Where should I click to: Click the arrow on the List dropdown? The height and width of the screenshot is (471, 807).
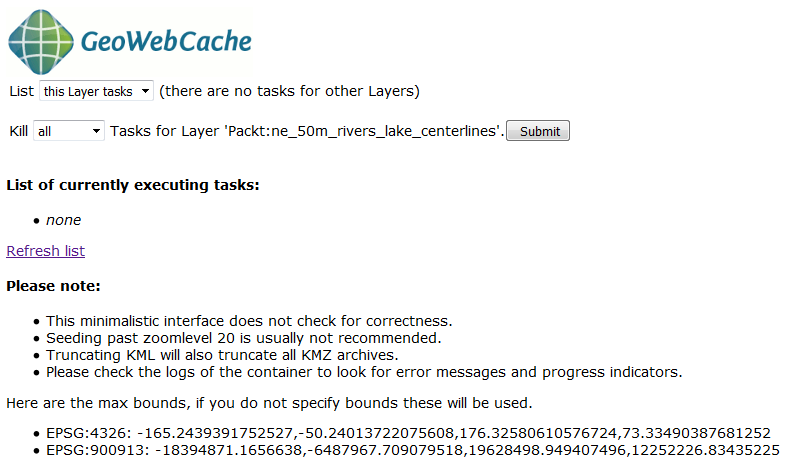pos(146,91)
